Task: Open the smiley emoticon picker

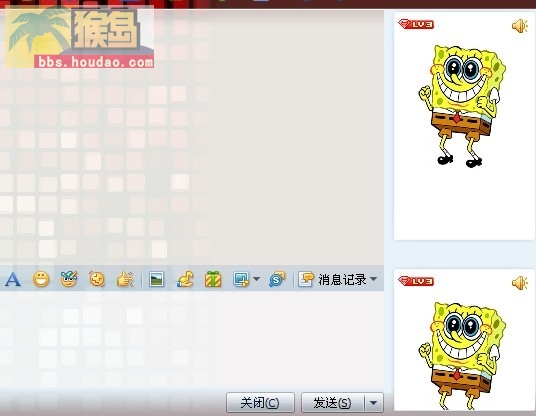Action: [x=41, y=279]
